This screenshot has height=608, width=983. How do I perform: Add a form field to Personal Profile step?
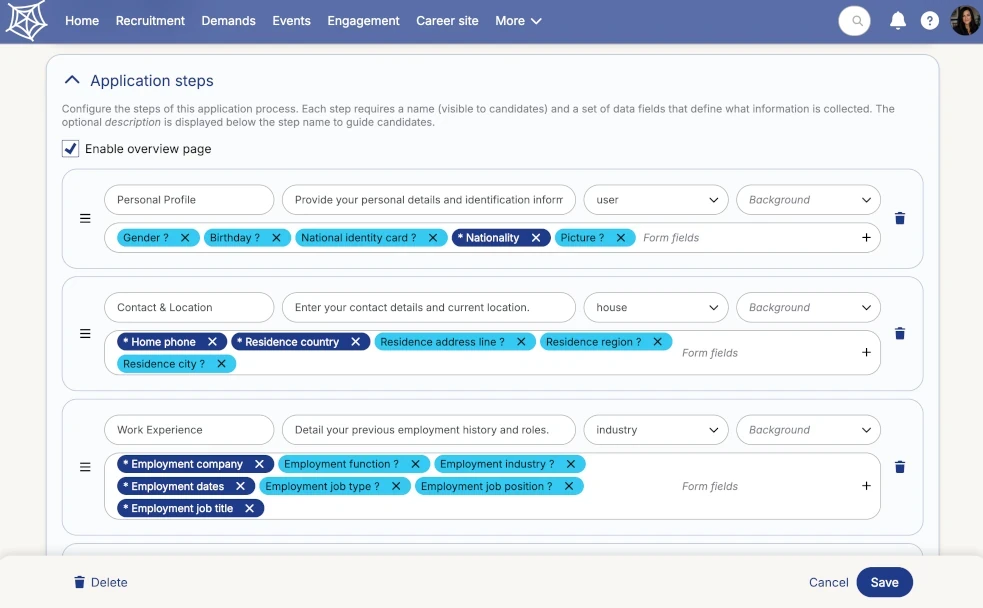click(866, 238)
